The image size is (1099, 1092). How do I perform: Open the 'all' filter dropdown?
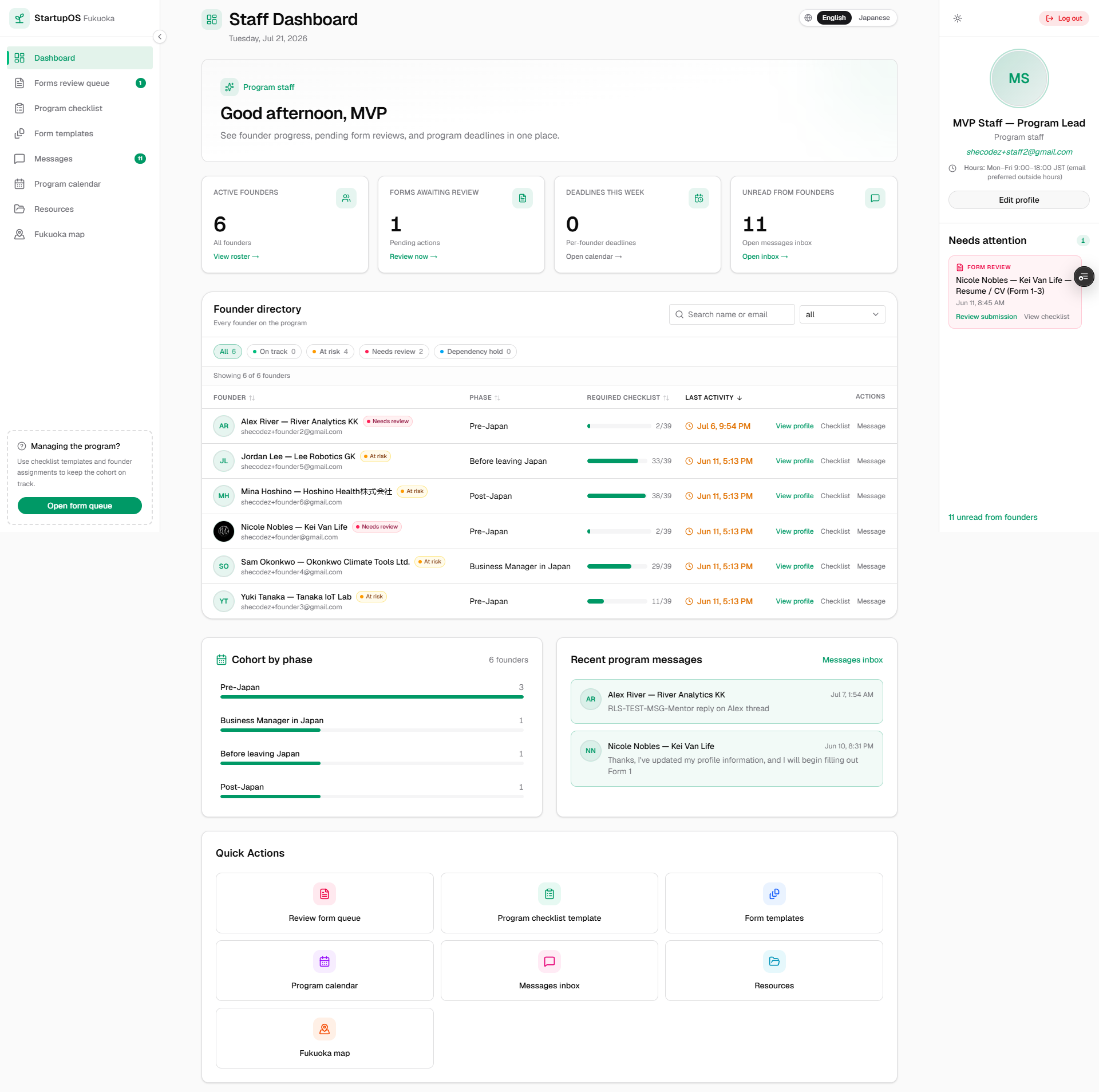coord(842,314)
